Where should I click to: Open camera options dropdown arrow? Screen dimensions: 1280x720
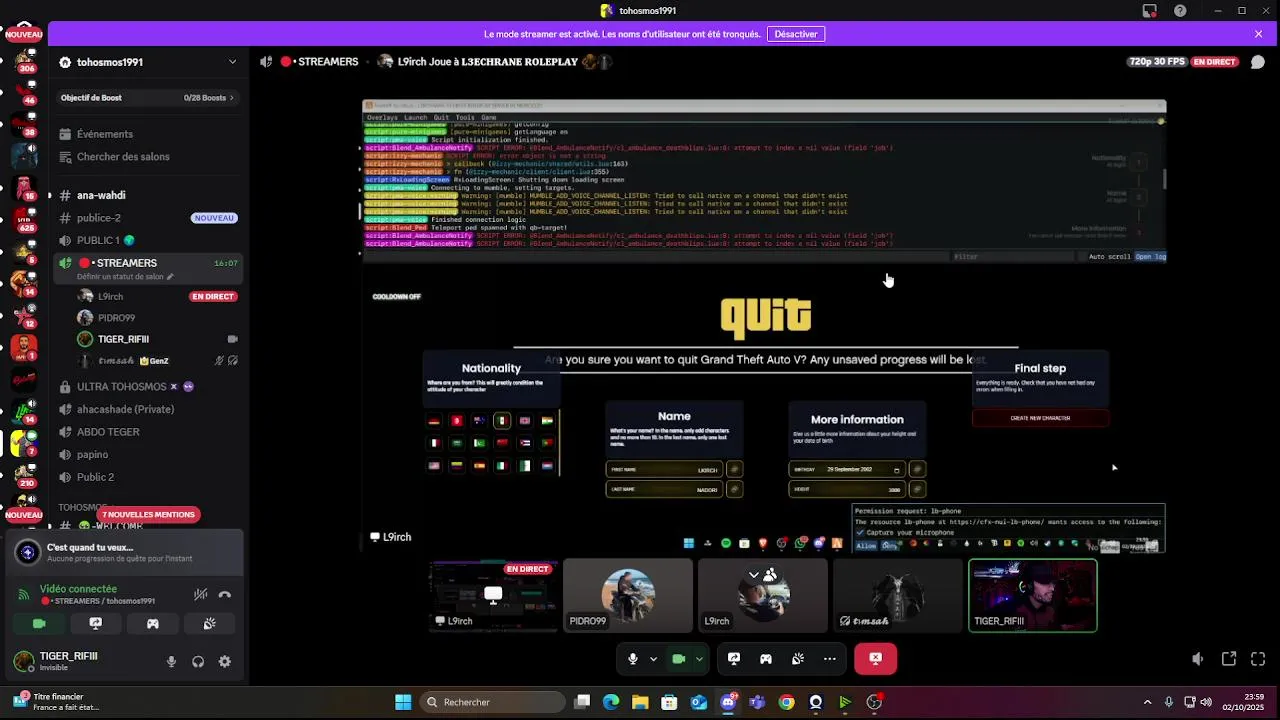coord(699,659)
